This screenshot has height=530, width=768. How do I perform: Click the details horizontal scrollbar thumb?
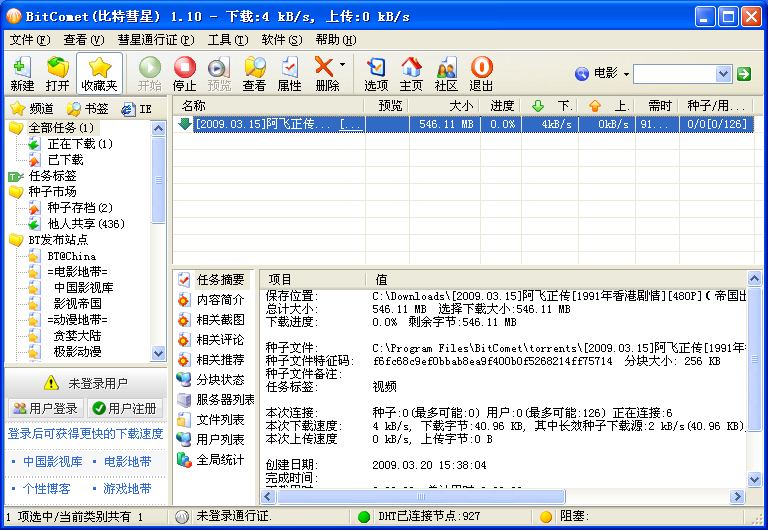click(x=421, y=497)
